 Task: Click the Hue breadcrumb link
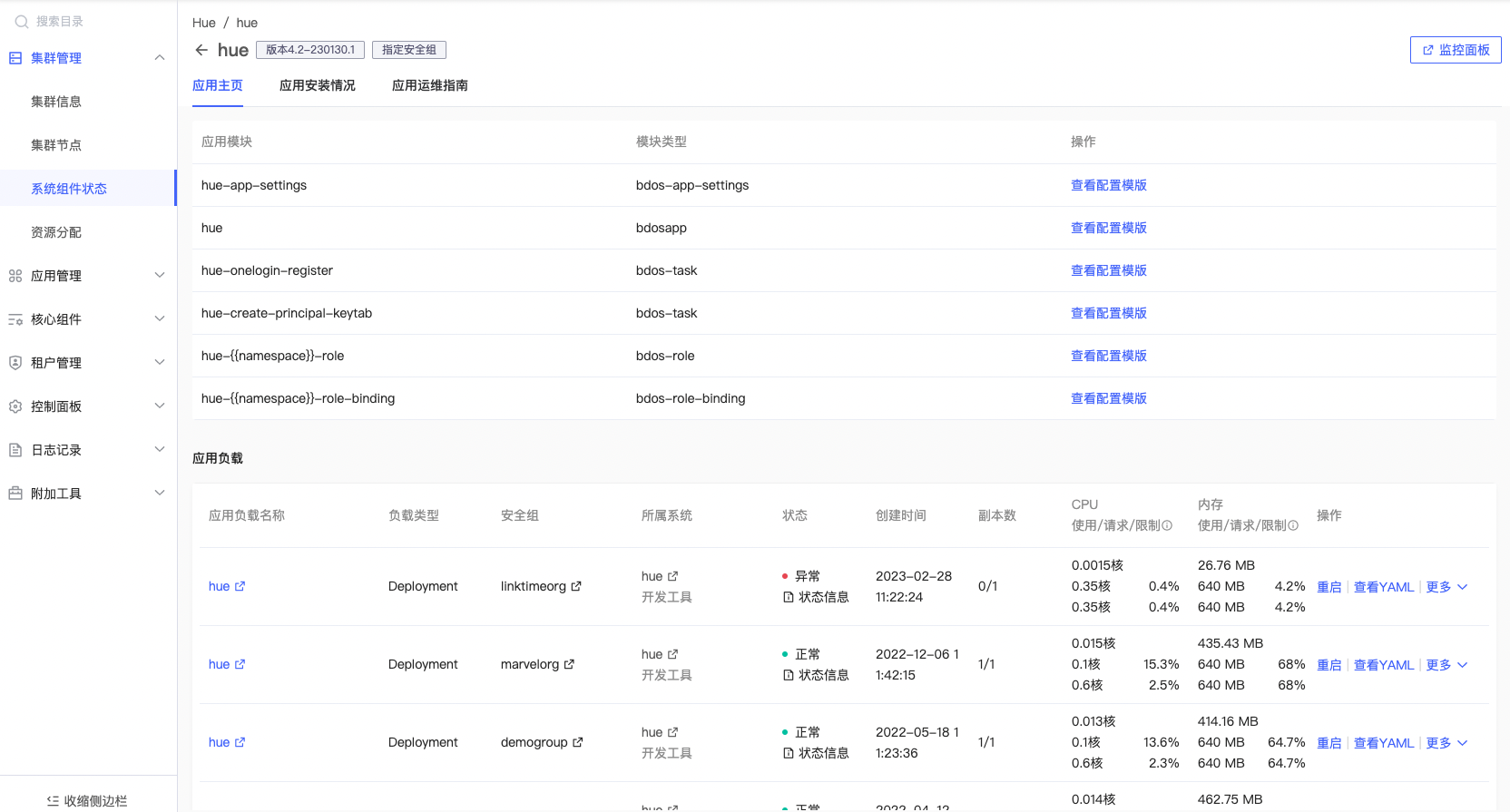204,23
